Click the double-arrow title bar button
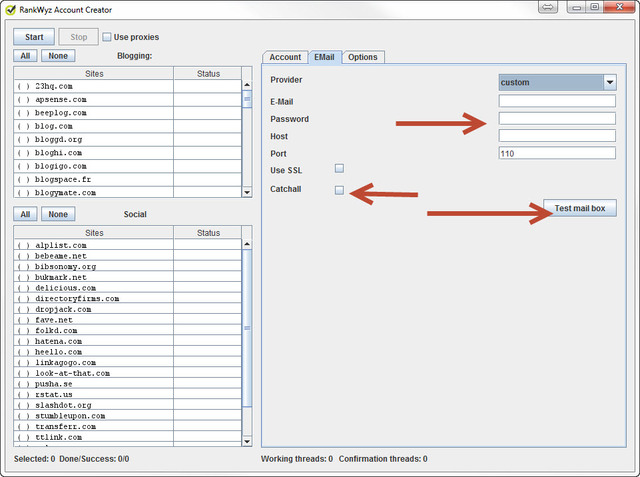The image size is (640, 477). 548,7
